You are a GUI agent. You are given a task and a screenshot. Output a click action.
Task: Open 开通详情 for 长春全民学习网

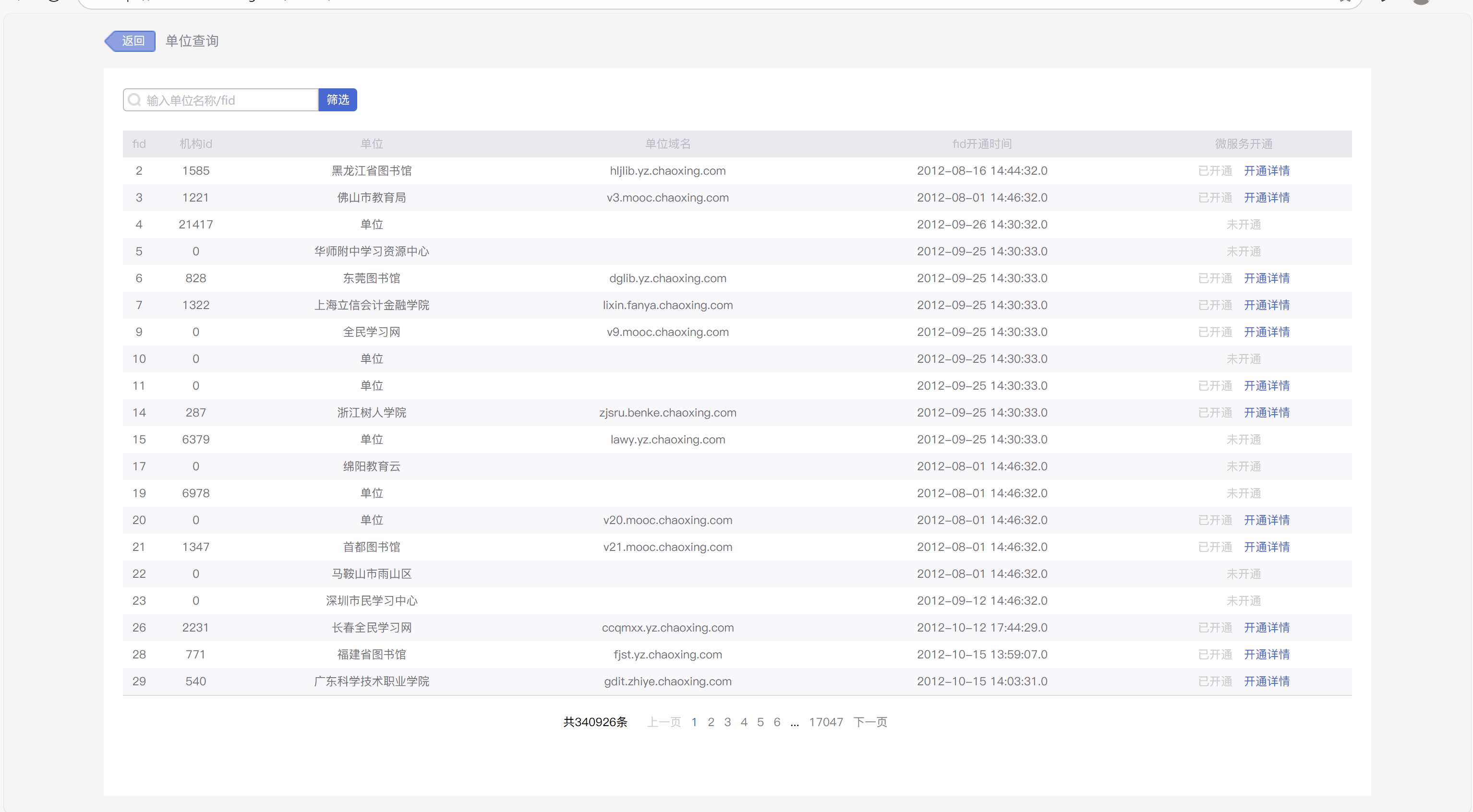[1267, 627]
